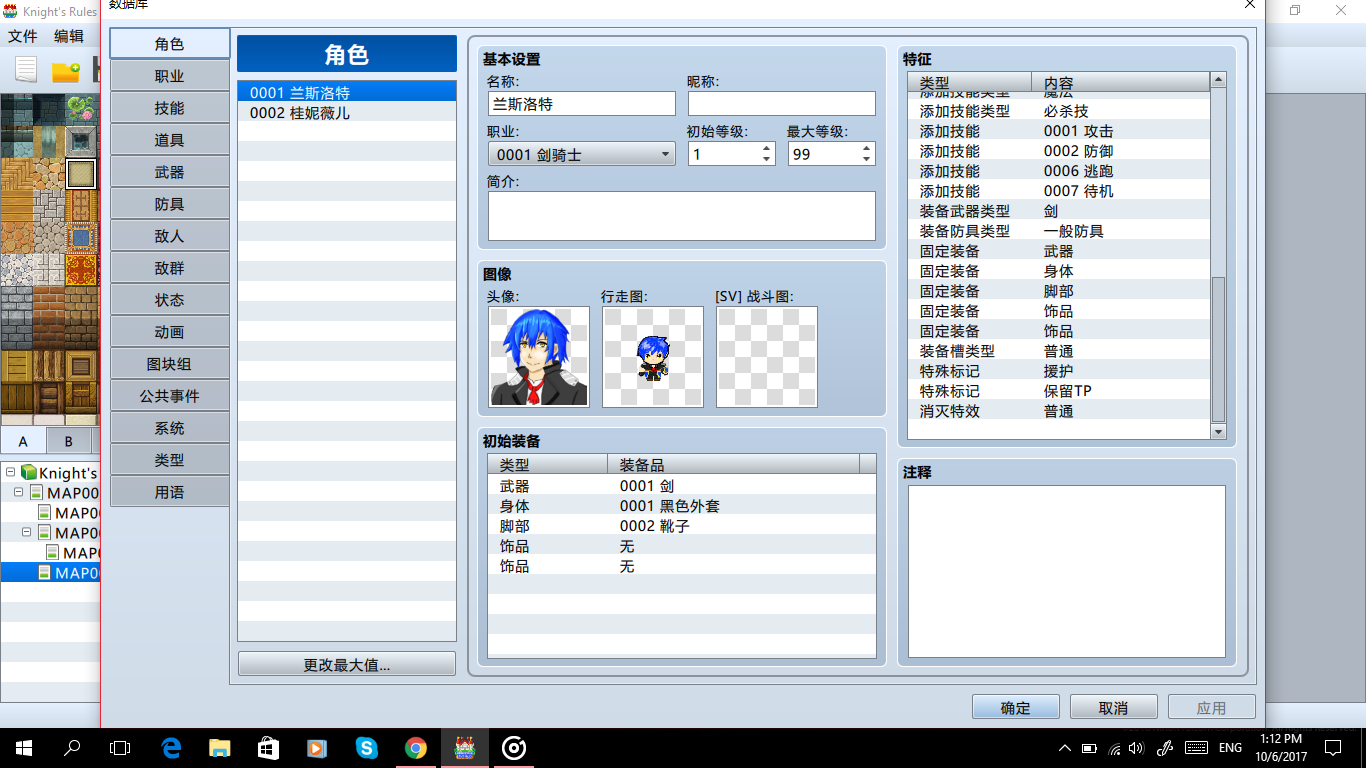This screenshot has width=1366, height=768.
Task: Click the 特征 list scroll-down arrow
Action: pyautogui.click(x=1218, y=431)
